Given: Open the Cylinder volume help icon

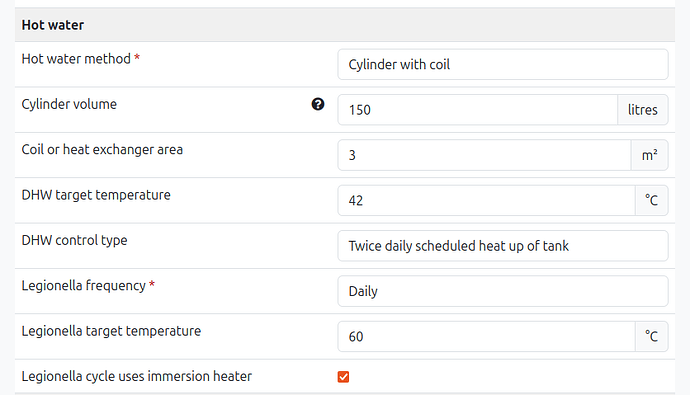Looking at the screenshot, I should [x=318, y=104].
